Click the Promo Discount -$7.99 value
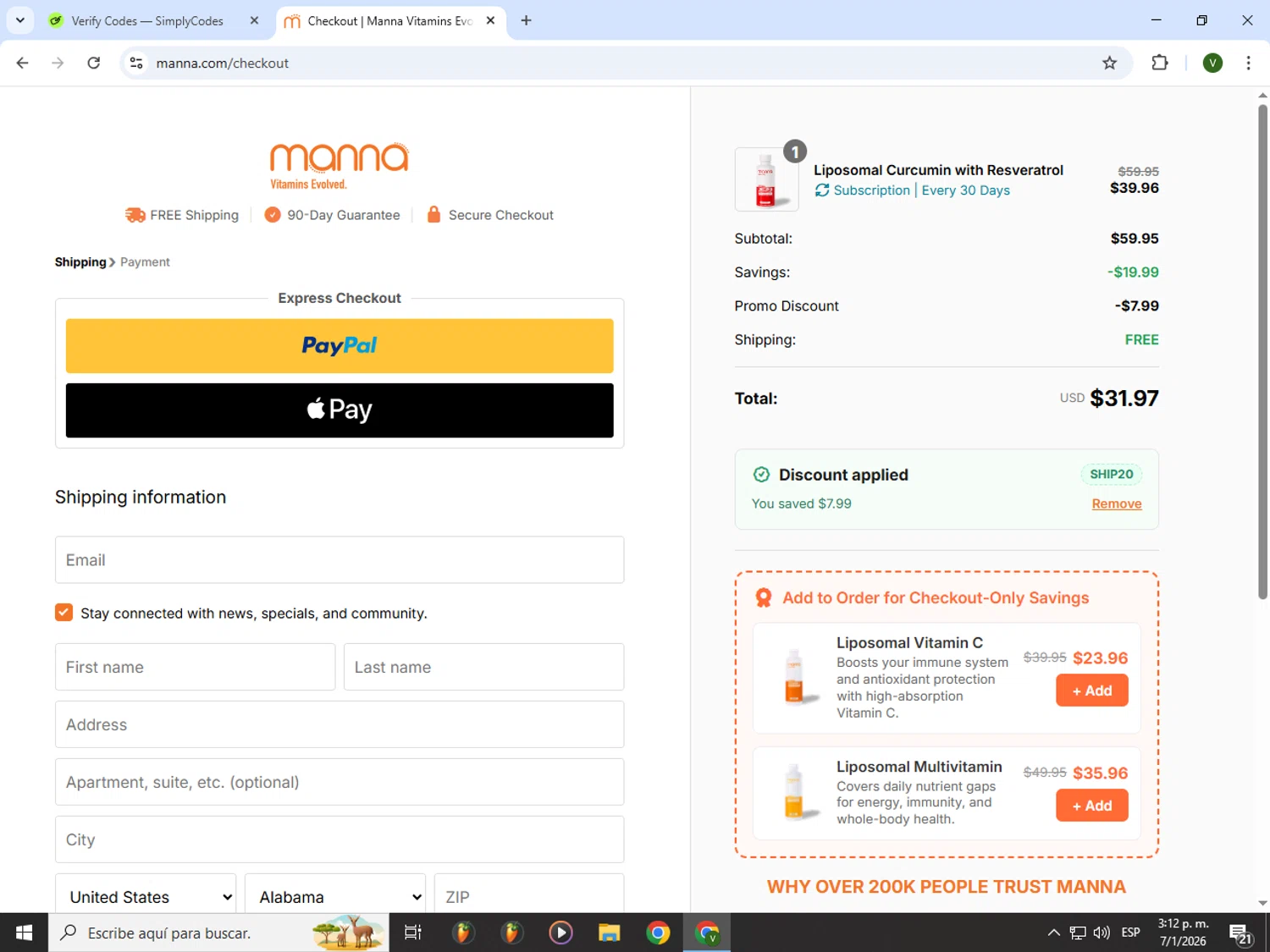Image resolution: width=1270 pixels, height=952 pixels. pyautogui.click(x=1137, y=306)
